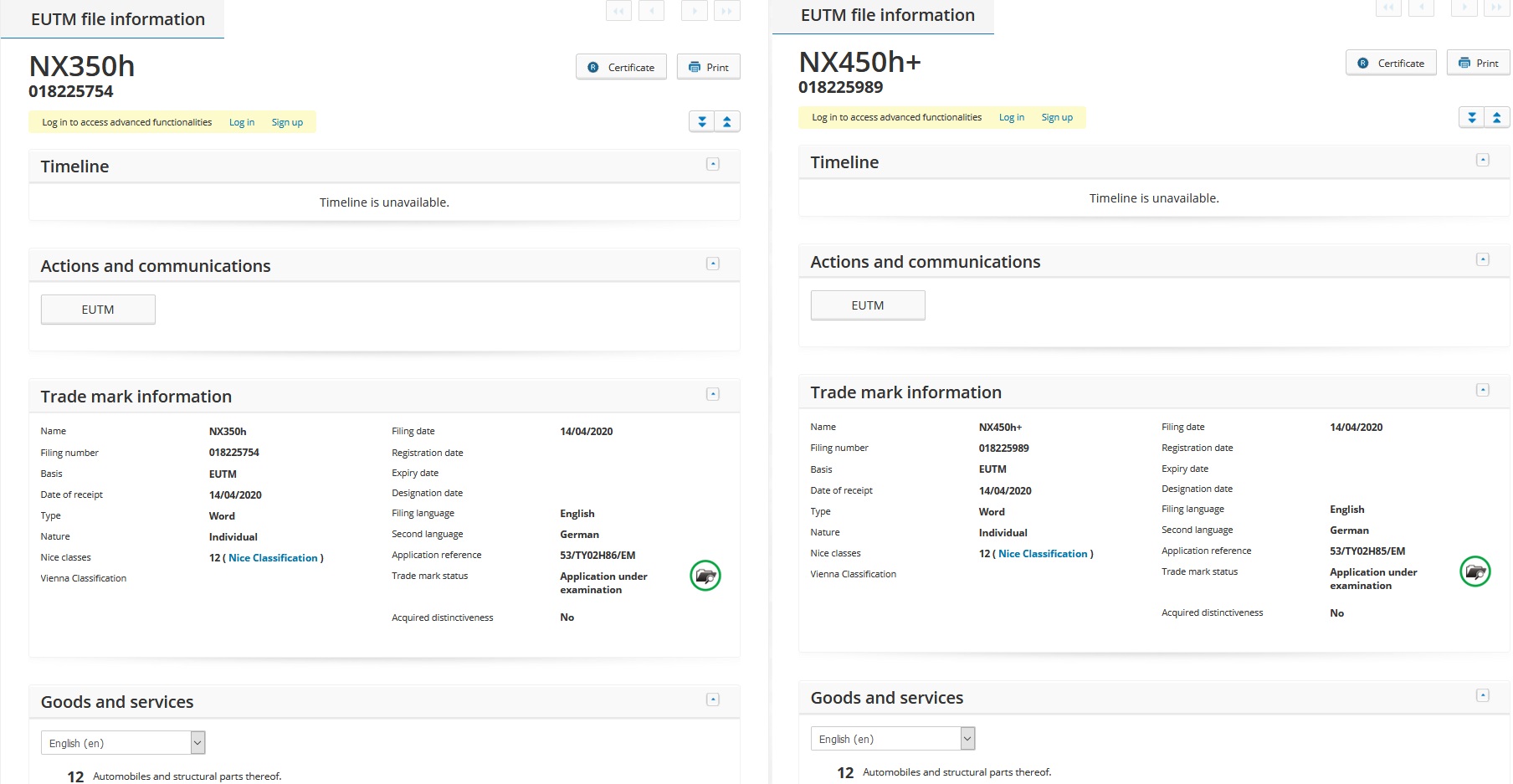Expand all sections in the NX350h panel
Image resolution: width=1513 pixels, height=784 pixels.
[702, 122]
